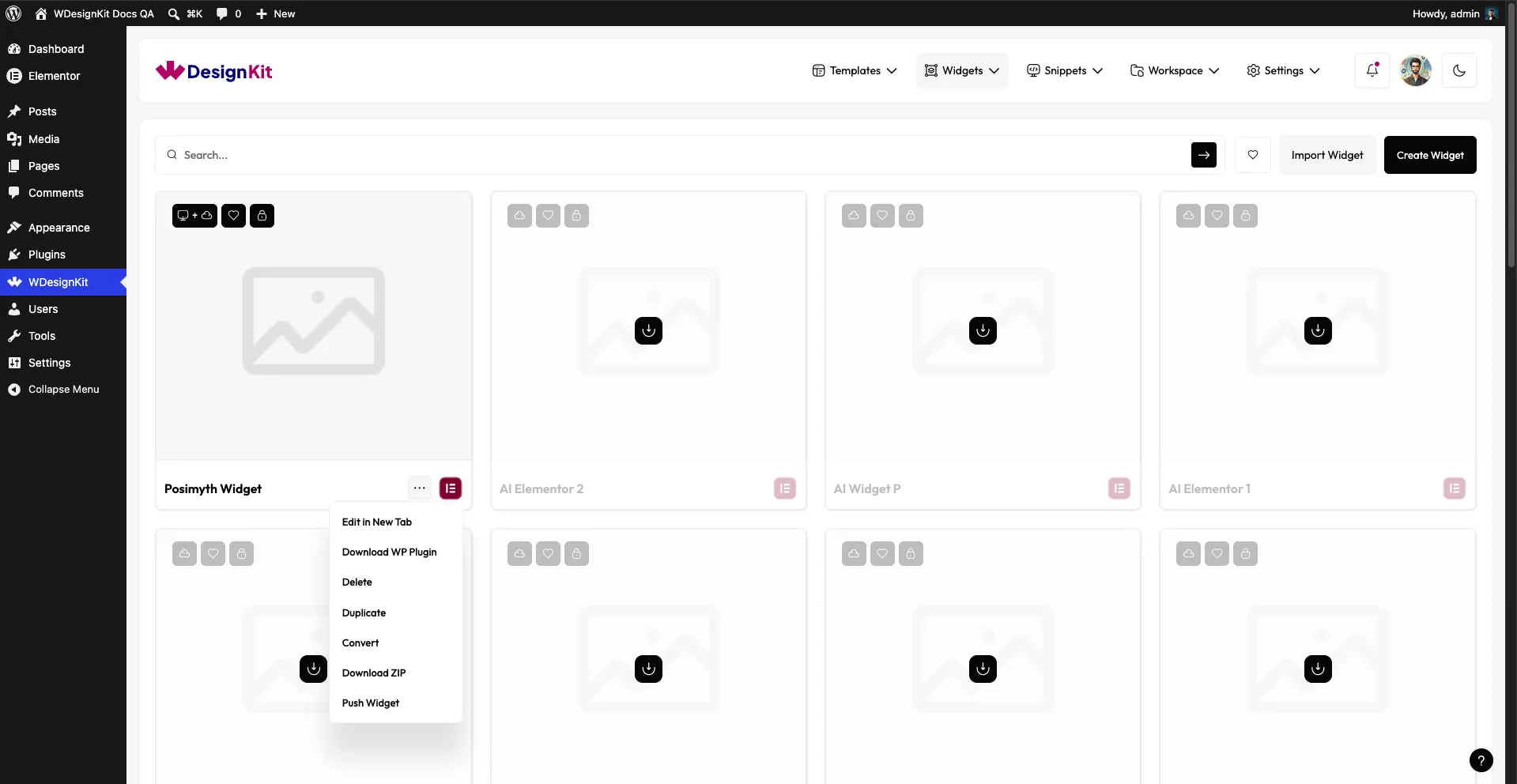Click the lock icon on AI Widget P
The height and width of the screenshot is (784, 1517).
pos(911,216)
